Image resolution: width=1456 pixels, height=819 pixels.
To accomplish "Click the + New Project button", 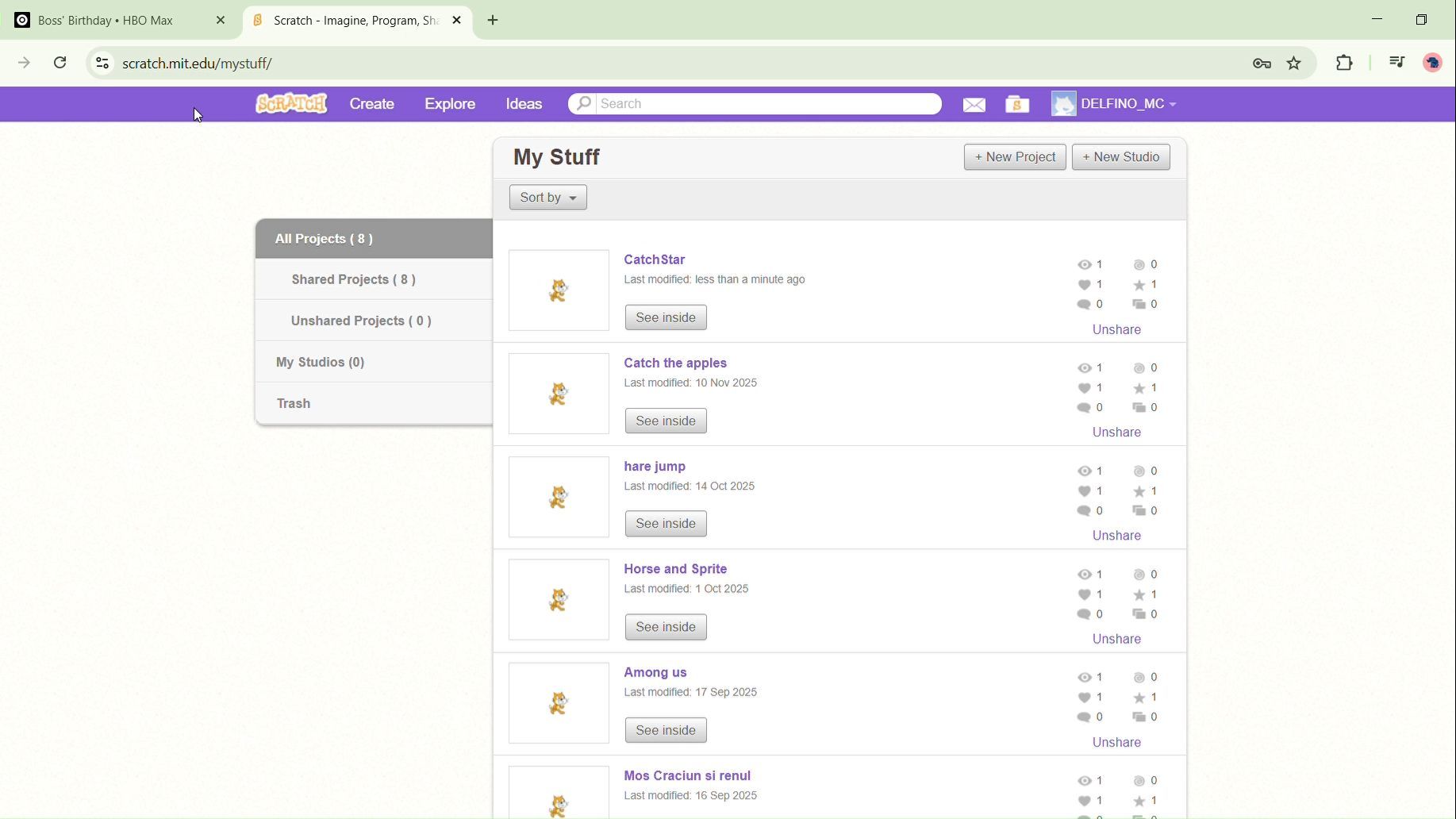I will click(x=1014, y=157).
